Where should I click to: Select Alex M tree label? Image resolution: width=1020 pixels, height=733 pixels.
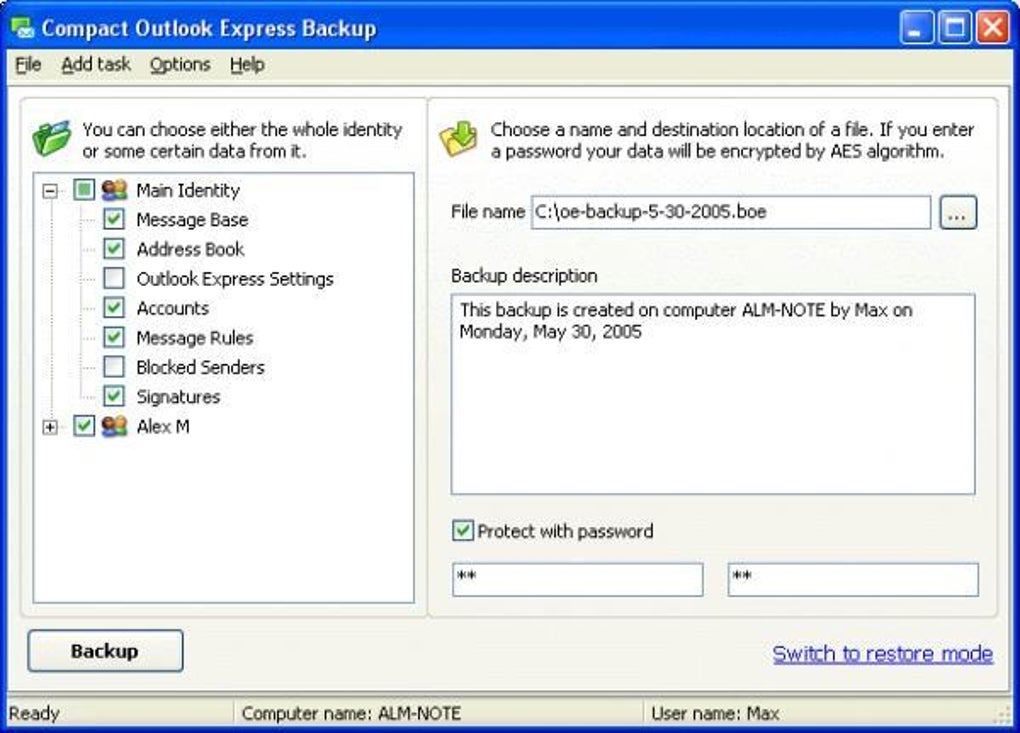coord(163,426)
